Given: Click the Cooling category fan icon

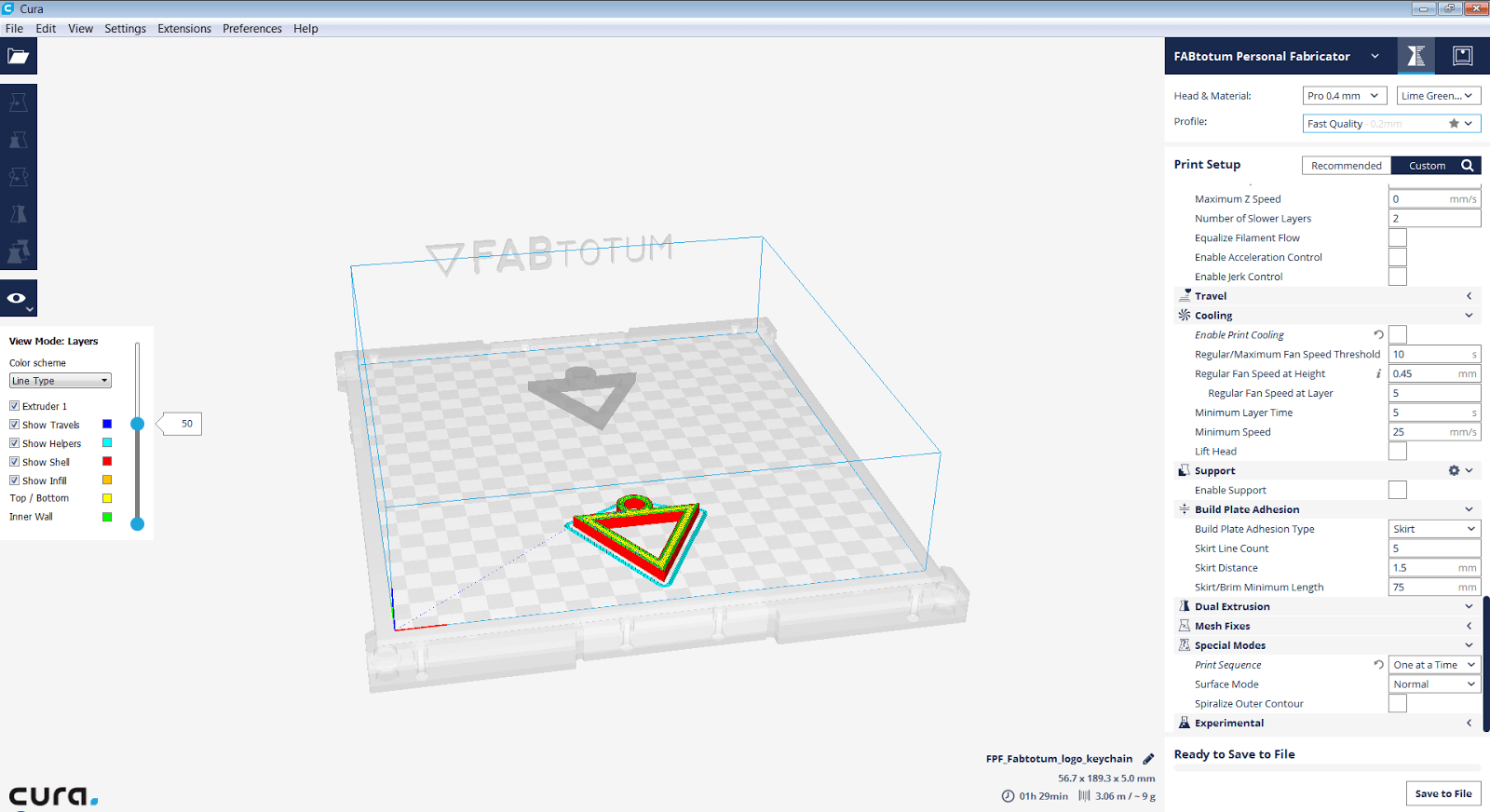Looking at the screenshot, I should point(1185,315).
